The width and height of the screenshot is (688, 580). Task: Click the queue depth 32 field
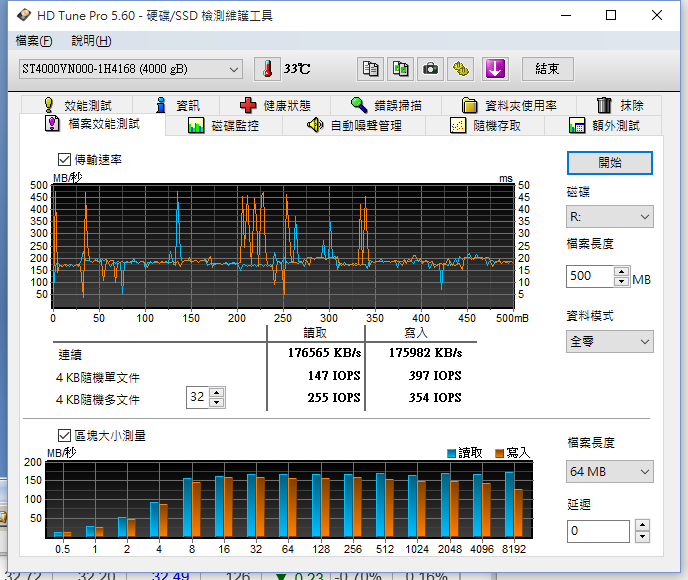tap(197, 397)
